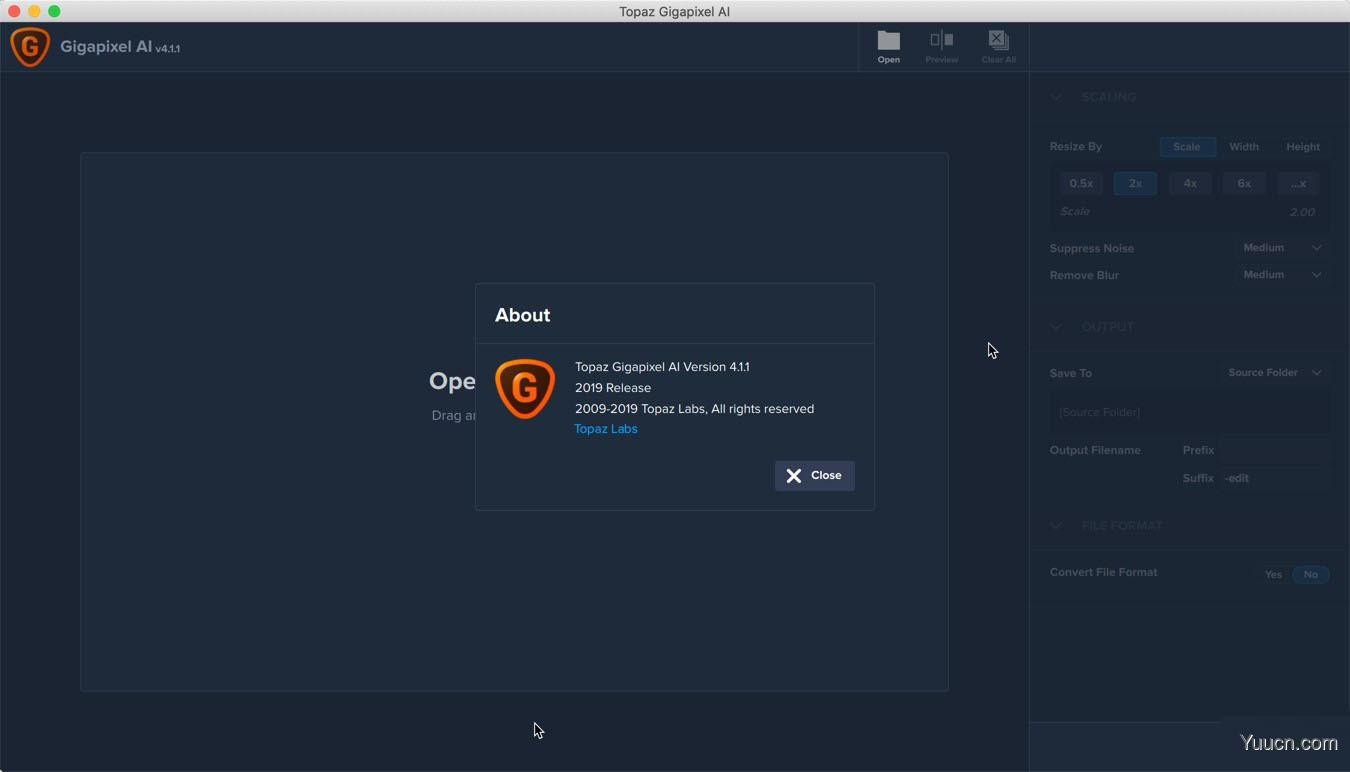Choose the 0.5x scale preset
The image size is (1350, 772).
(1081, 184)
